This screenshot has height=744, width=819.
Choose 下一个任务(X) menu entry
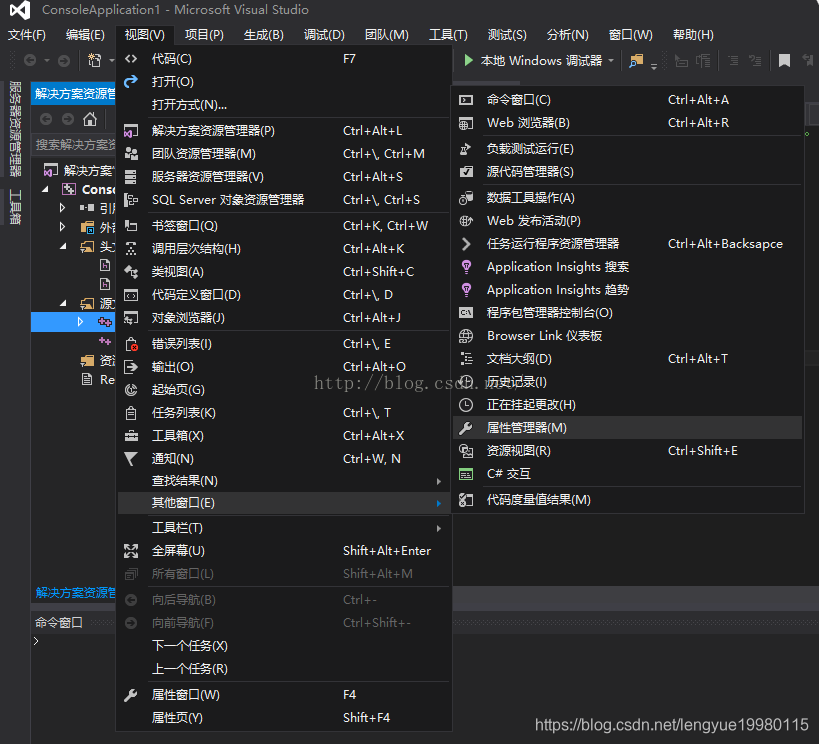284,646
